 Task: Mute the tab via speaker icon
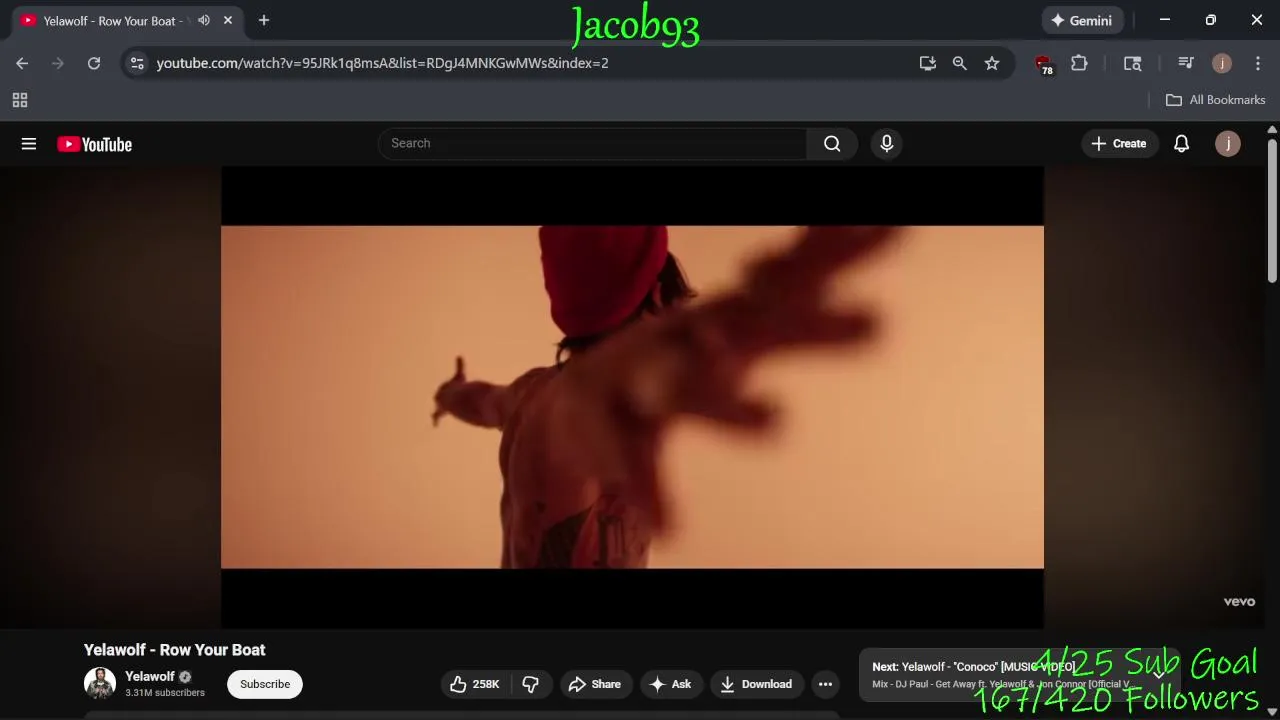click(x=204, y=20)
